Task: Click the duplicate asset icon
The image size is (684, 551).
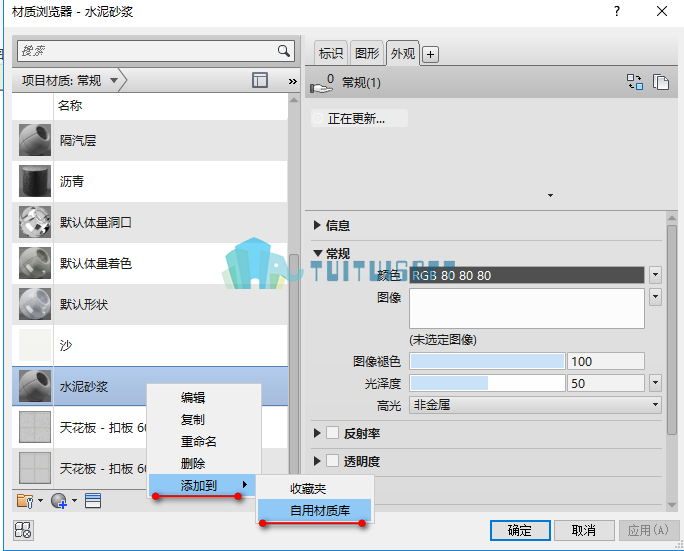Action: coord(660,82)
